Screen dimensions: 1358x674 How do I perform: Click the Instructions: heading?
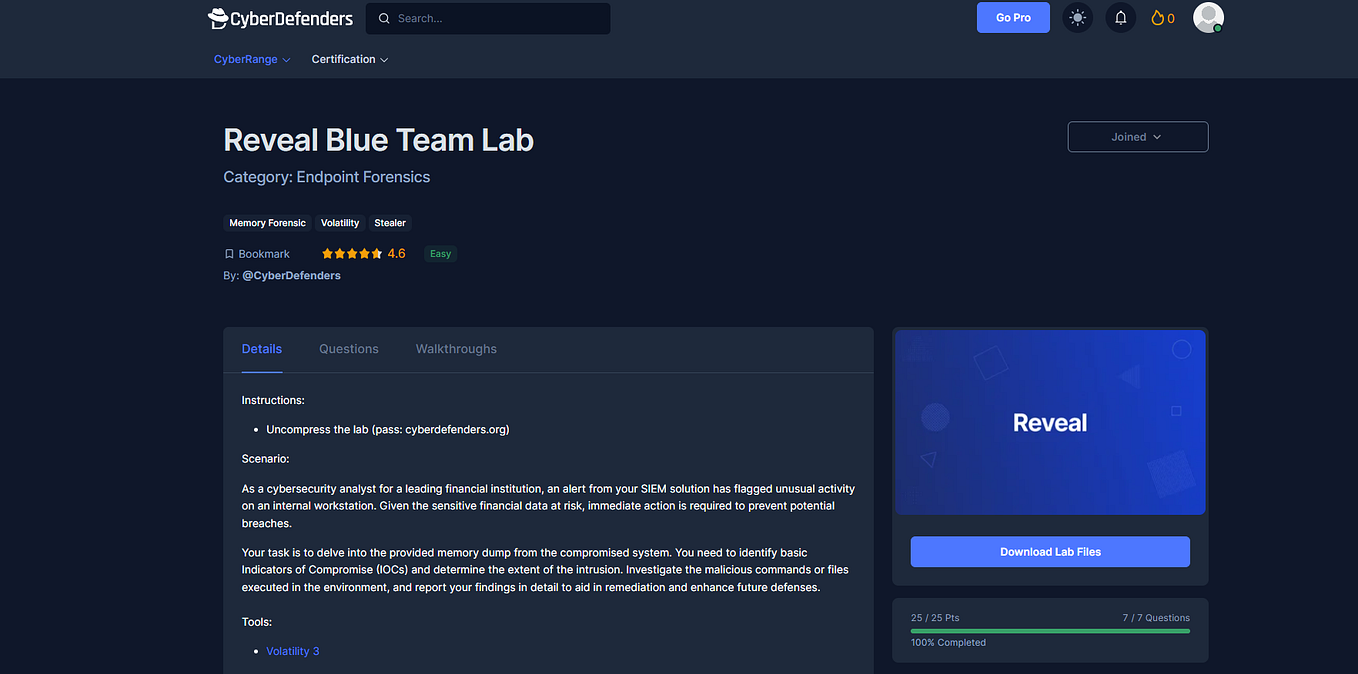273,400
